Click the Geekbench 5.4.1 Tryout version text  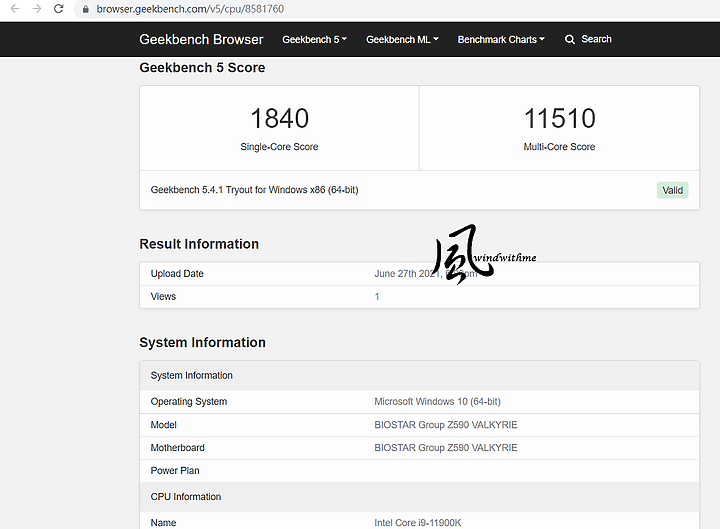[254, 190]
